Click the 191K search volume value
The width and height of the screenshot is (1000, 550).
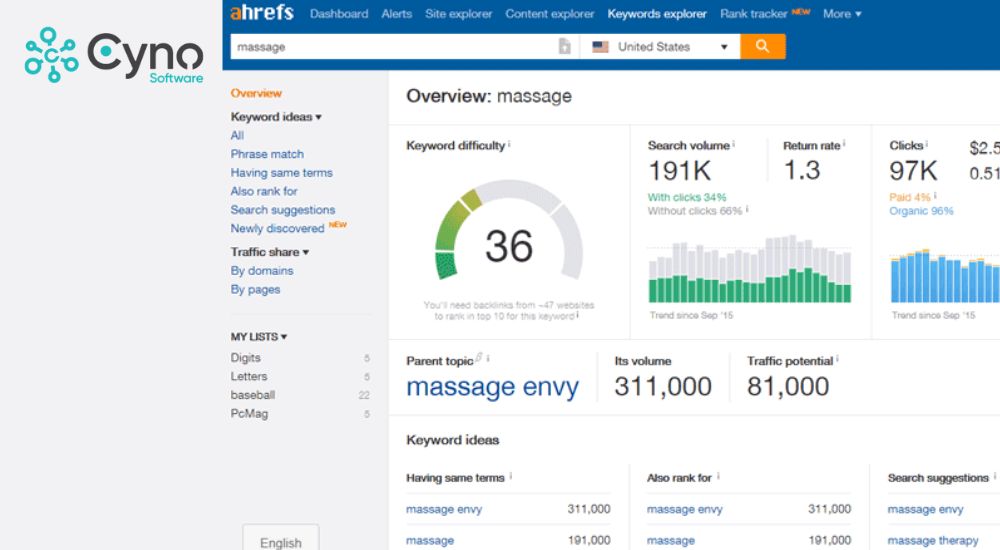point(679,170)
